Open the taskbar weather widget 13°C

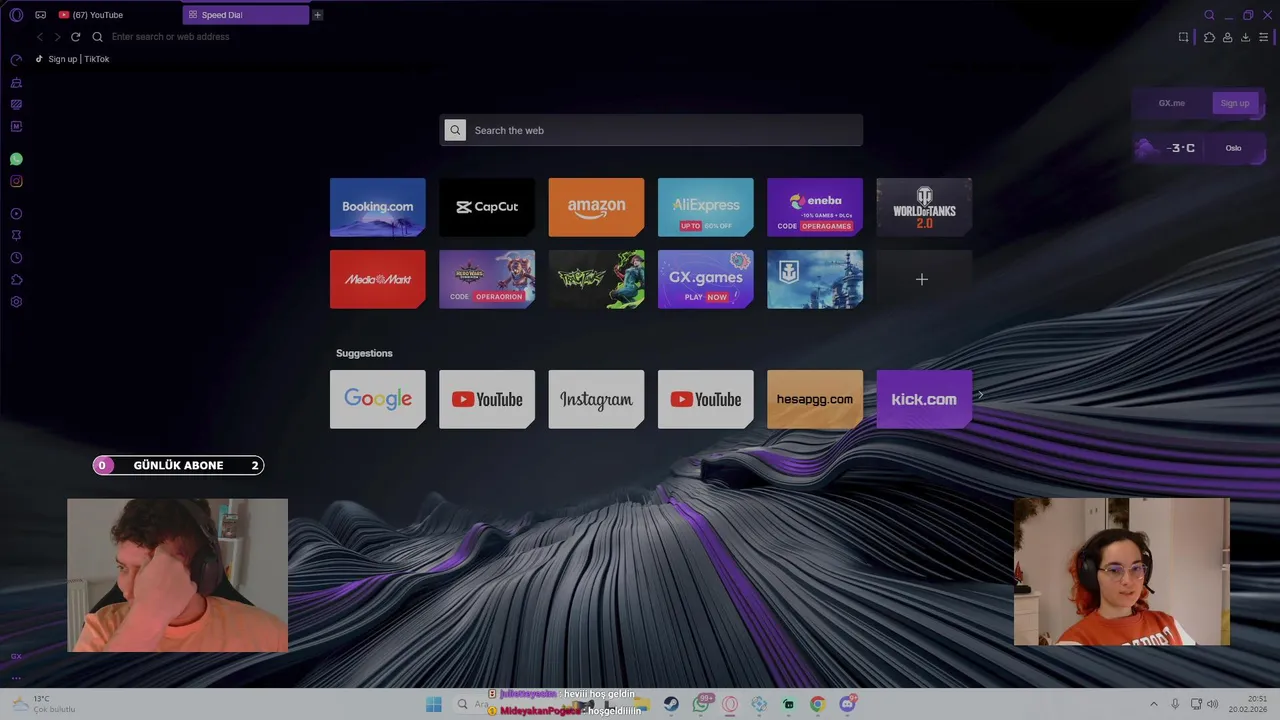[x=42, y=704]
